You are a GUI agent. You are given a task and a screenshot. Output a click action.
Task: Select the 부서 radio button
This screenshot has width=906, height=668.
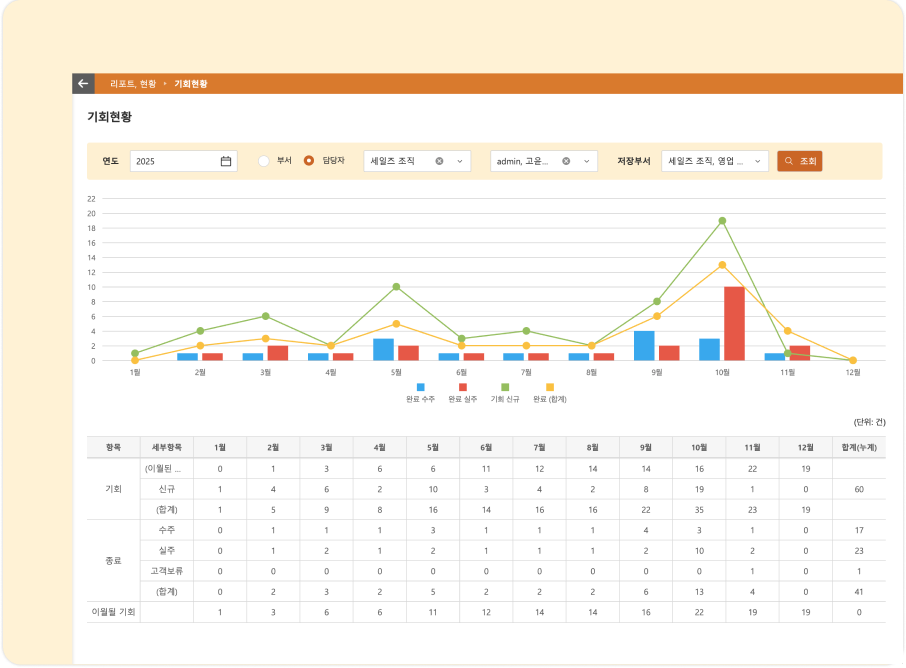coord(264,161)
